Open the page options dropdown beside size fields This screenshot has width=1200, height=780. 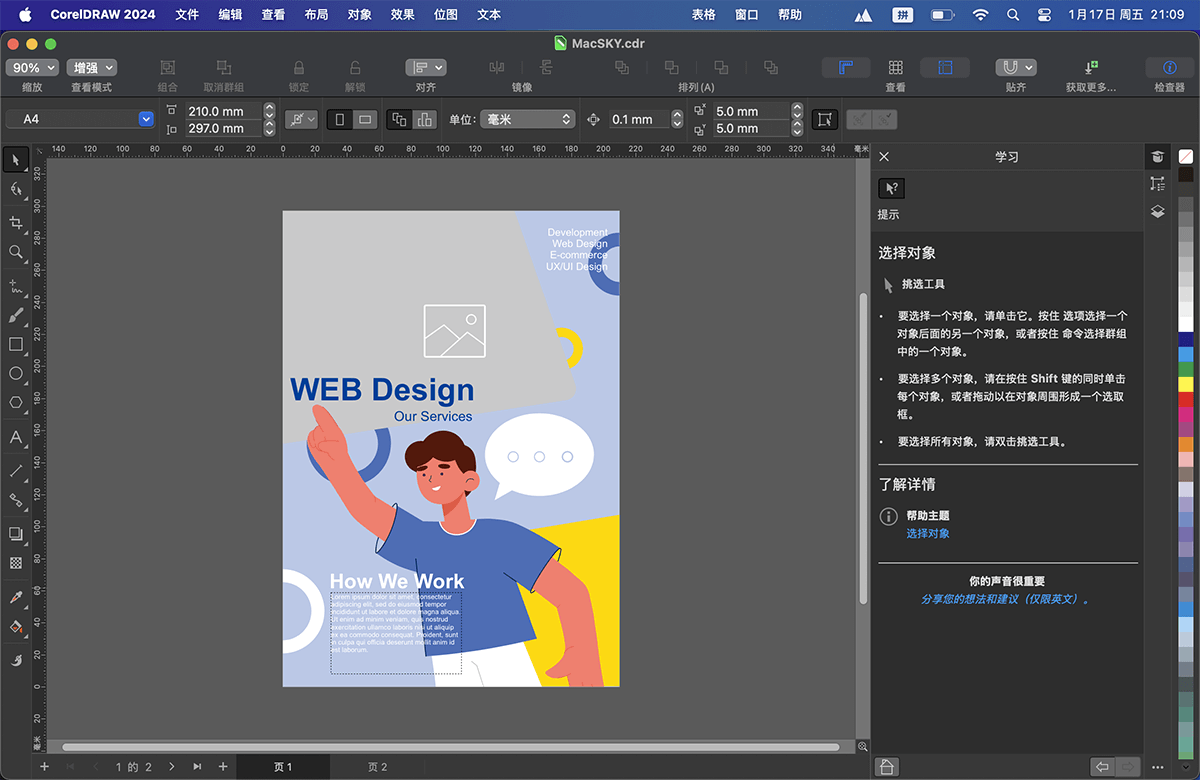(x=300, y=119)
